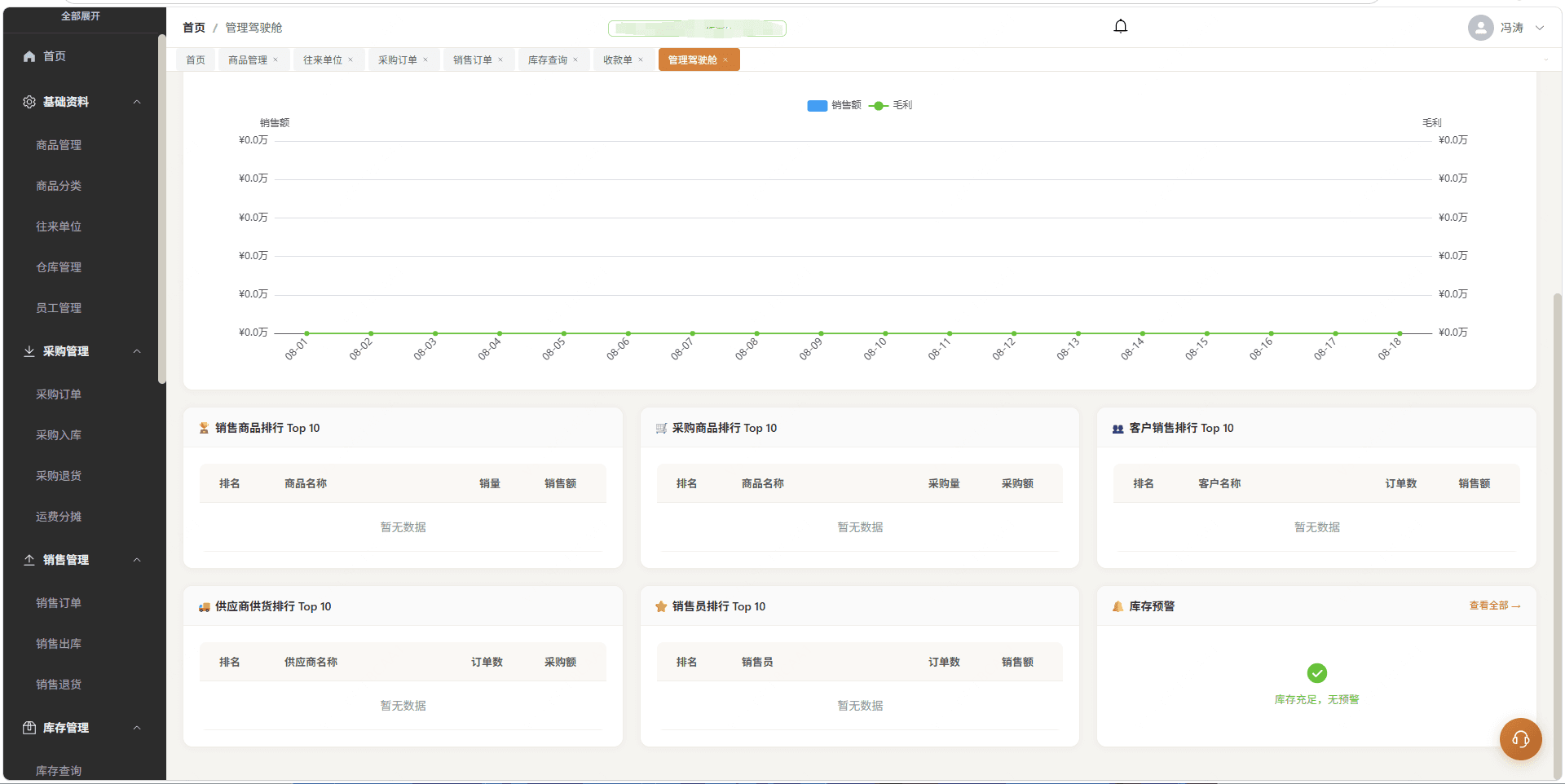This screenshot has height=784, width=1565.
Task: Collapse the 采购管理 menu group
Action: (137, 351)
